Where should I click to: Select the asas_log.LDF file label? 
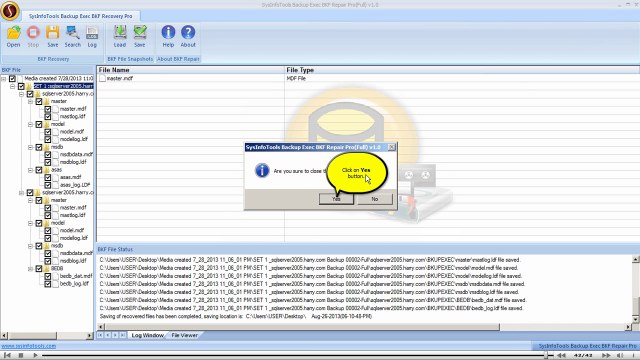pyautogui.click(x=75, y=185)
